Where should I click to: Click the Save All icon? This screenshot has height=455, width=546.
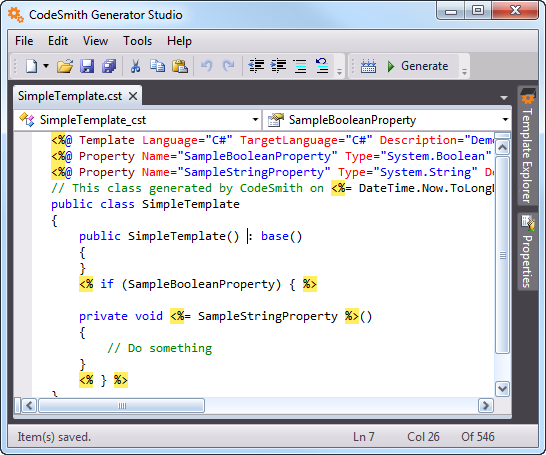point(109,66)
